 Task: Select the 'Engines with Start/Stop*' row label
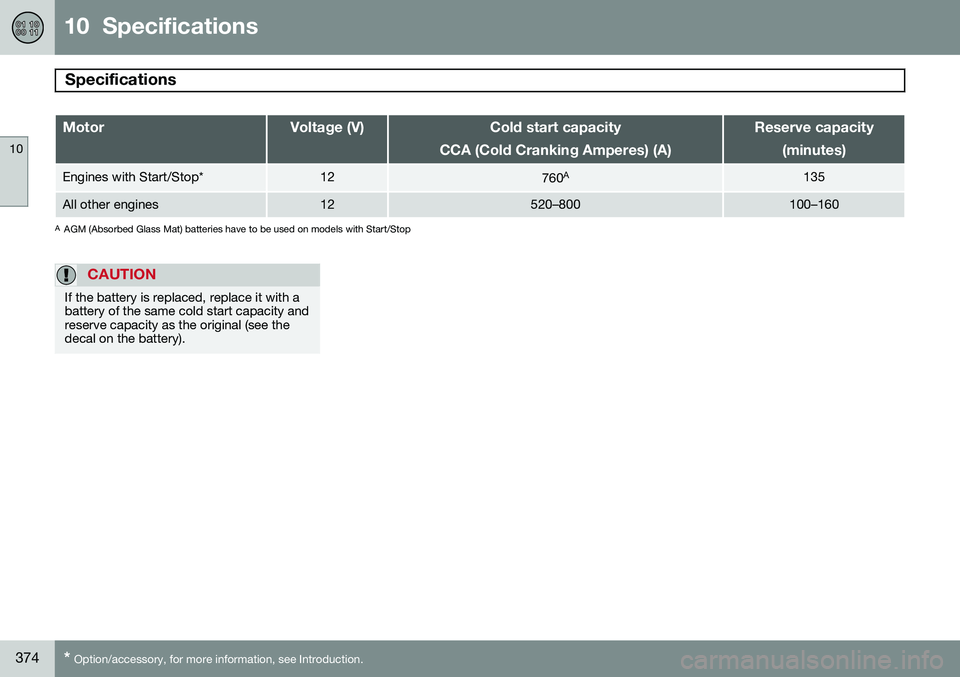(133, 178)
